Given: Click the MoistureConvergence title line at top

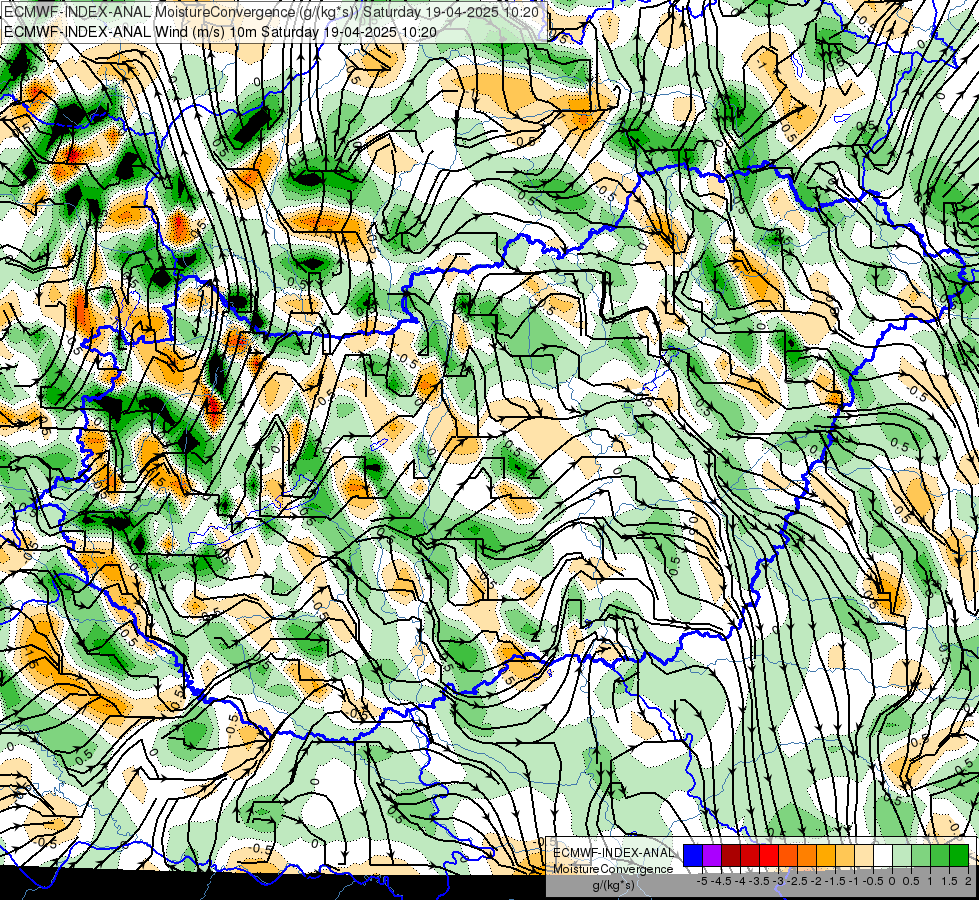Looking at the screenshot, I should coord(272,12).
